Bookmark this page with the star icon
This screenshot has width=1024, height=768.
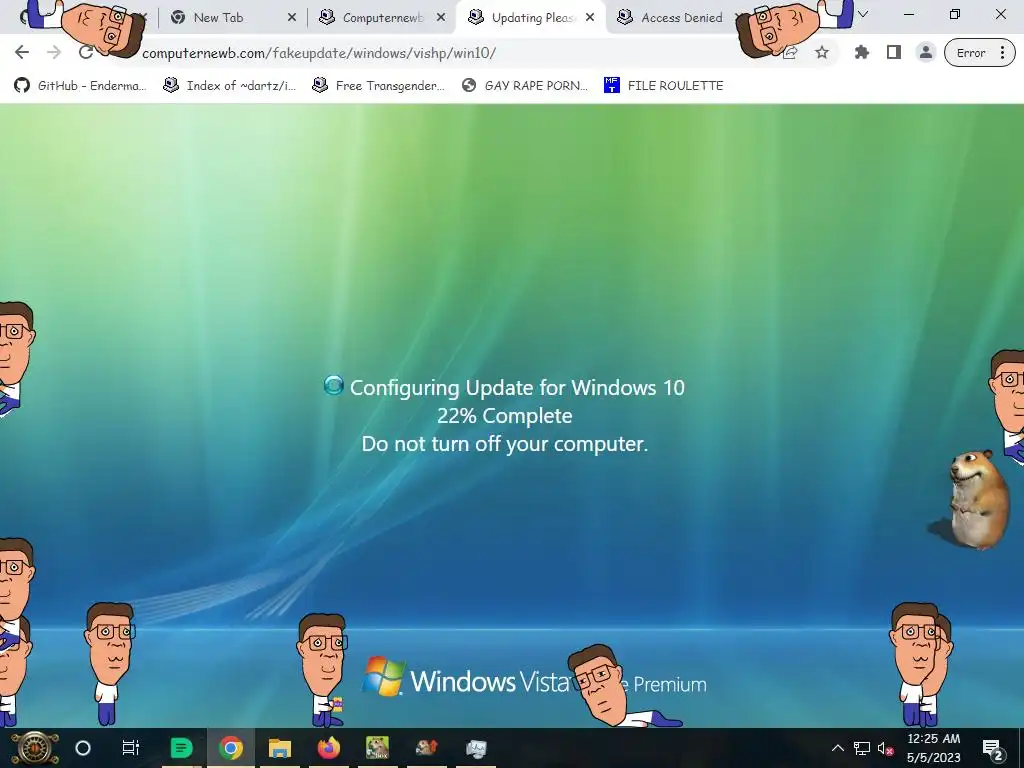tap(822, 53)
